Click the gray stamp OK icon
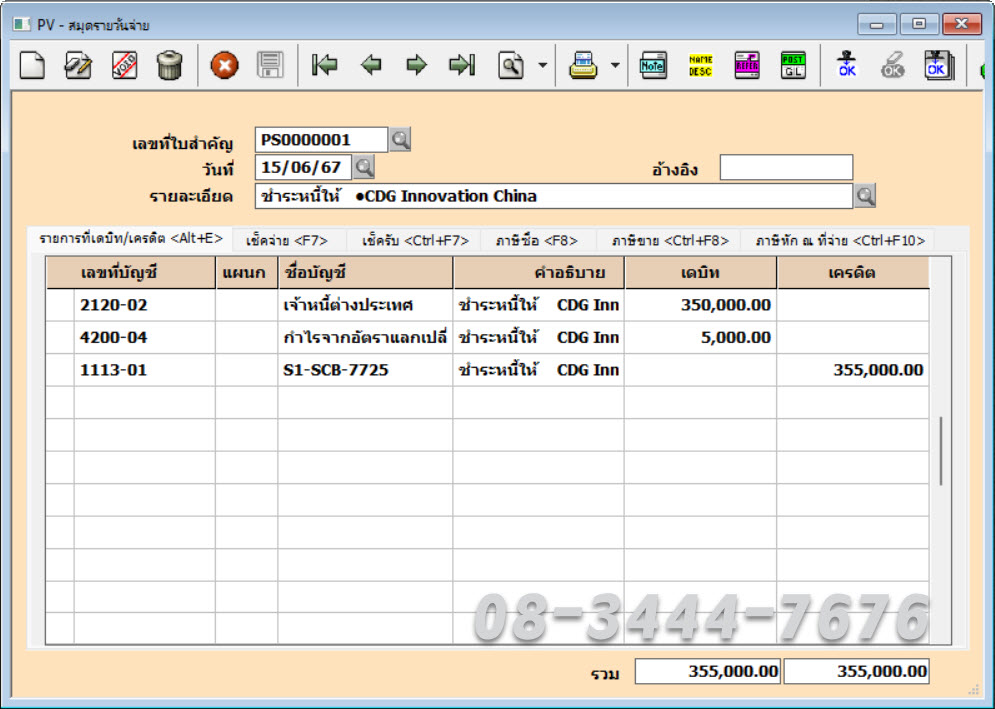995x709 pixels. (x=893, y=65)
